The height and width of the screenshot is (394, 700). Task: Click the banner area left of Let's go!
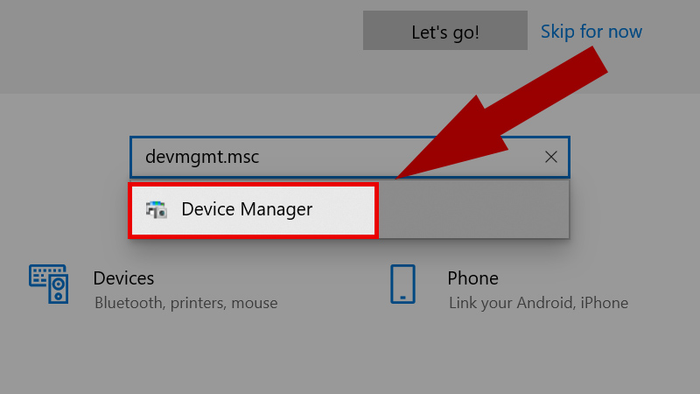179,45
